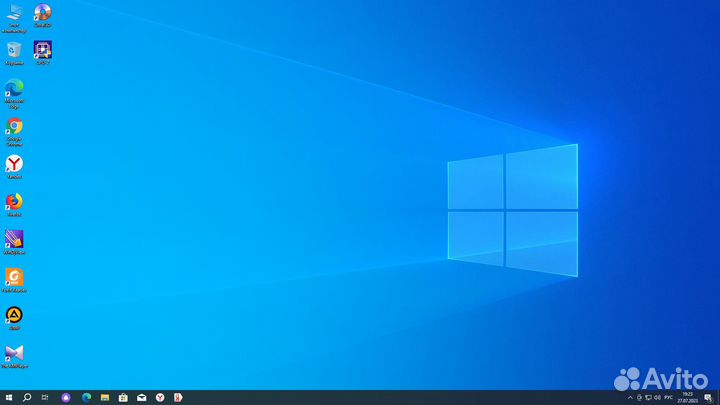Select the Yandex browser desktop shortcut
This screenshot has height=405, width=720.
pyautogui.click(x=14, y=167)
